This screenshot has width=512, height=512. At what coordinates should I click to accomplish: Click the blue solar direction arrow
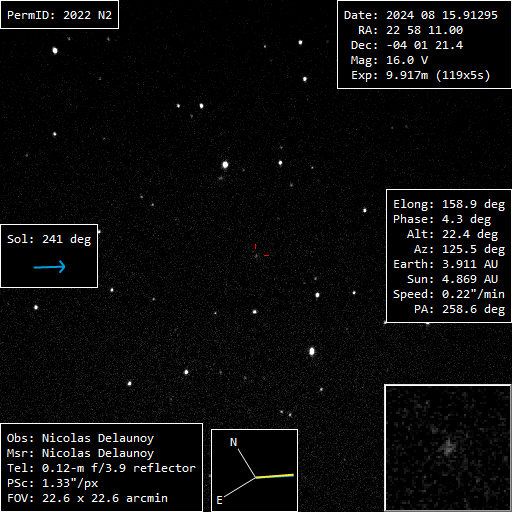click(50, 267)
